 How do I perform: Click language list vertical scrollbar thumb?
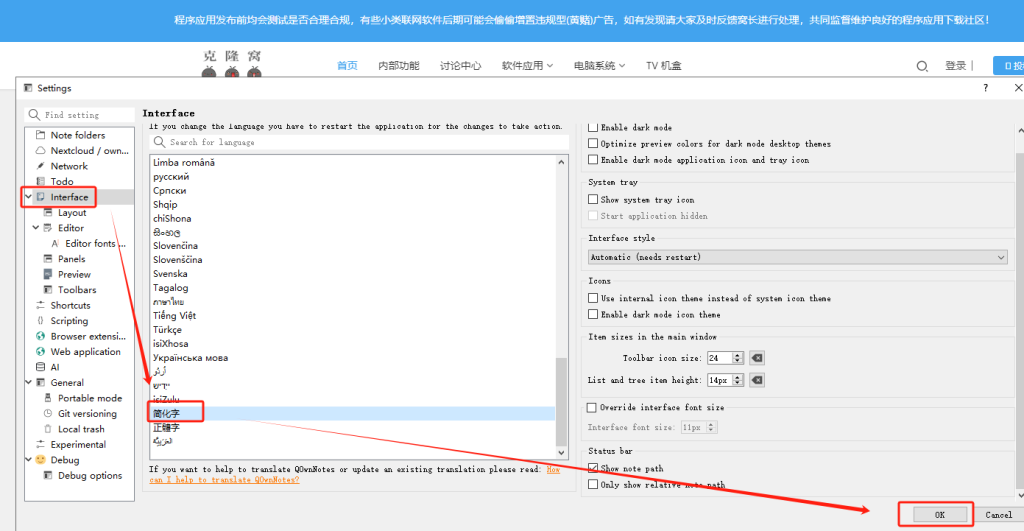point(561,400)
